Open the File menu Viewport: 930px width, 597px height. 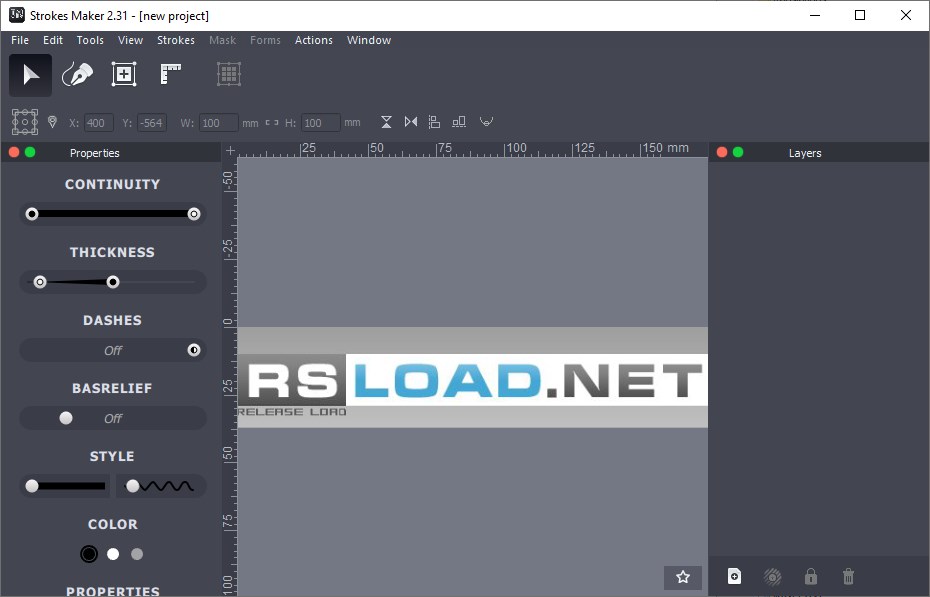pyautogui.click(x=20, y=40)
